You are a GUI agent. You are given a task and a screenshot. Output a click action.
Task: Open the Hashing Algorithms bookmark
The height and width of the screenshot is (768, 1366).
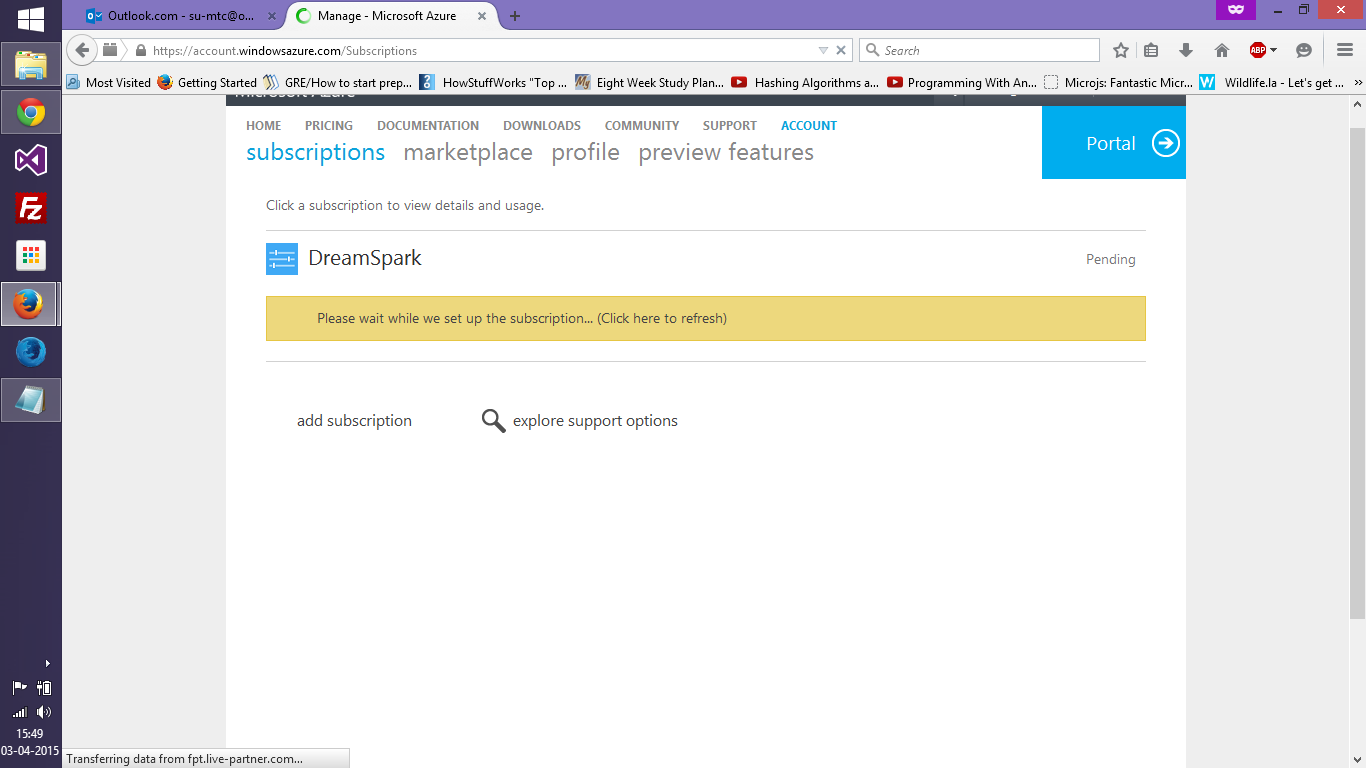pos(806,83)
